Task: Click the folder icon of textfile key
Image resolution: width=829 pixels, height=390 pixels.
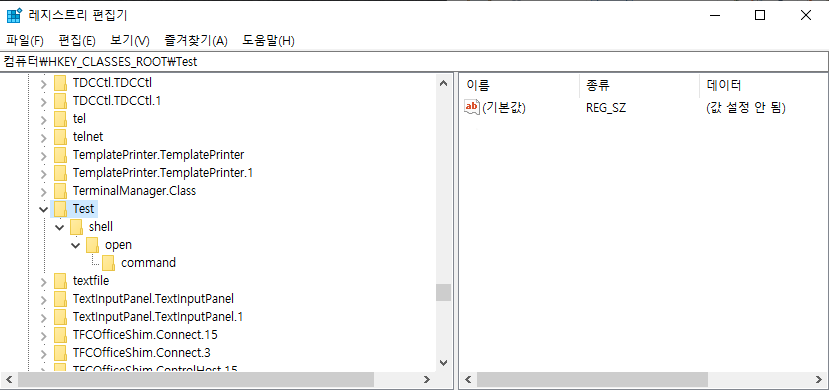Action: (61, 281)
